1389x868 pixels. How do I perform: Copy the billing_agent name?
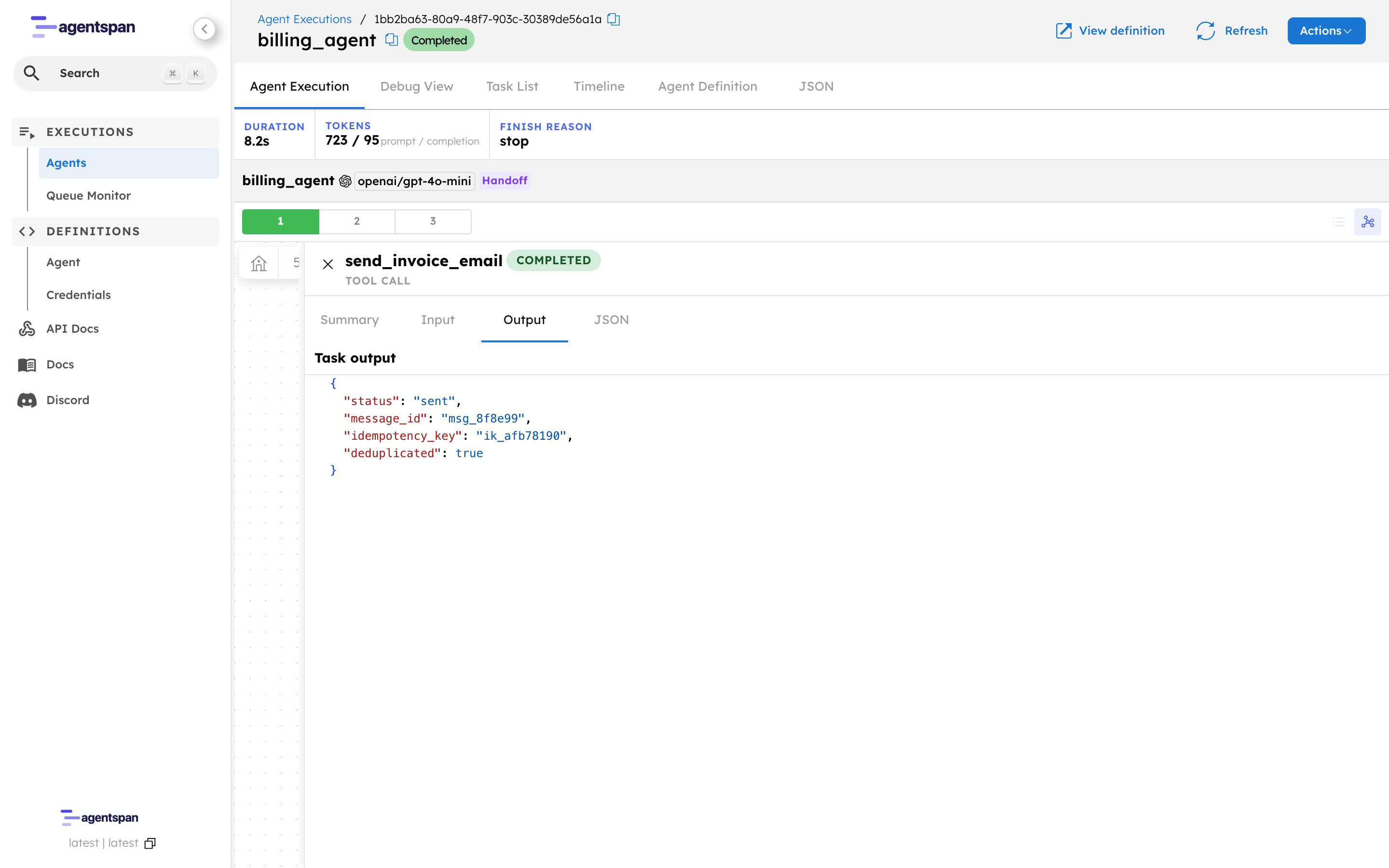[392, 40]
